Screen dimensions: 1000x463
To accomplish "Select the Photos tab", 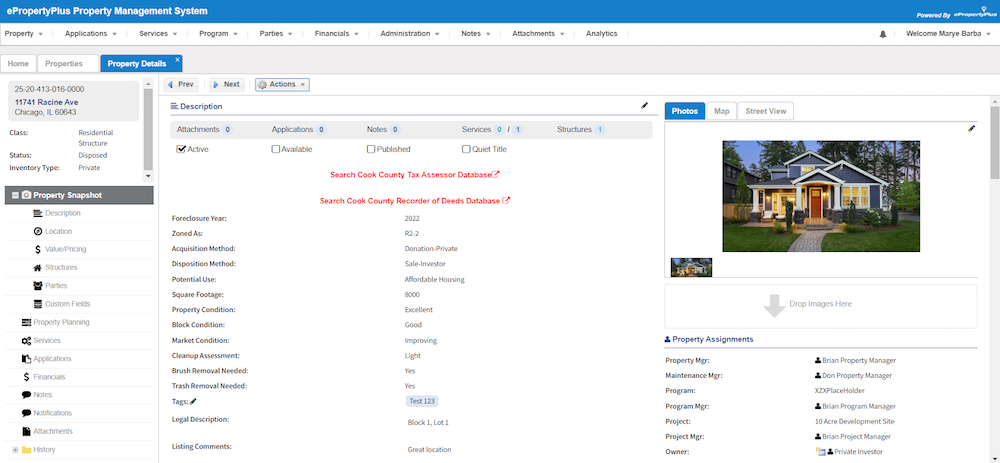I will click(x=685, y=111).
